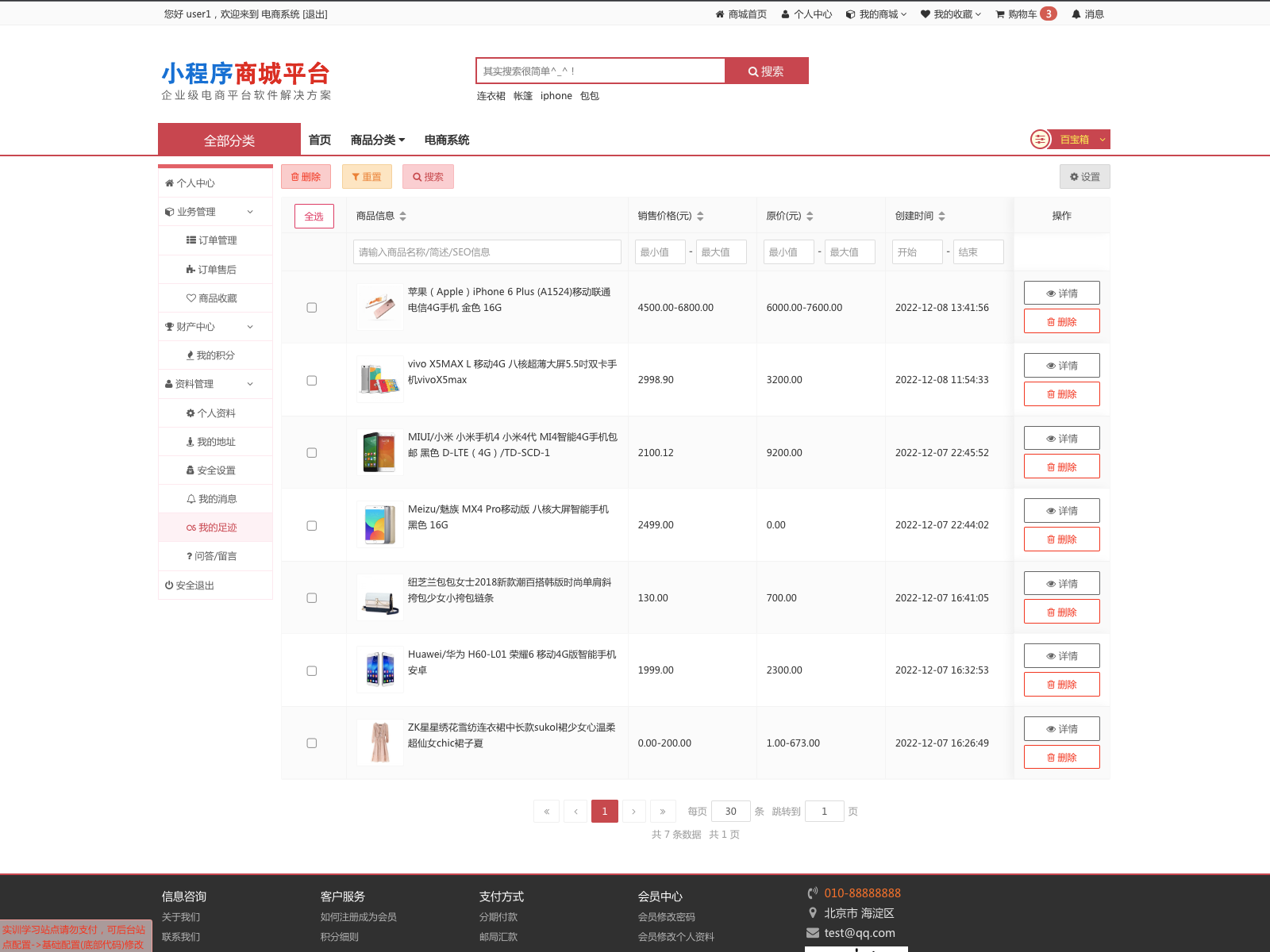The height and width of the screenshot is (952, 1270).
Task: Open 个人资料 gear sidebar item
Action: click(x=216, y=413)
